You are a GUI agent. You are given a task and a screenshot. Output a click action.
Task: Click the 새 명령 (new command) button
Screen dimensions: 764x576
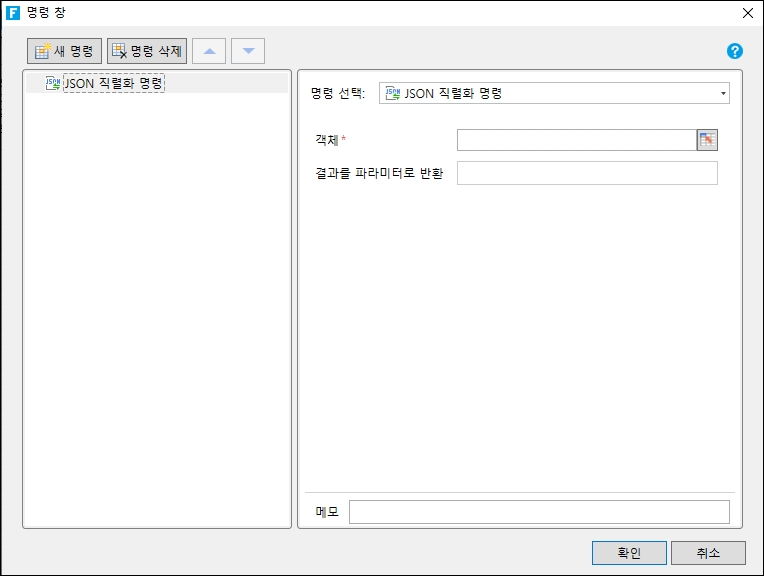tap(64, 51)
